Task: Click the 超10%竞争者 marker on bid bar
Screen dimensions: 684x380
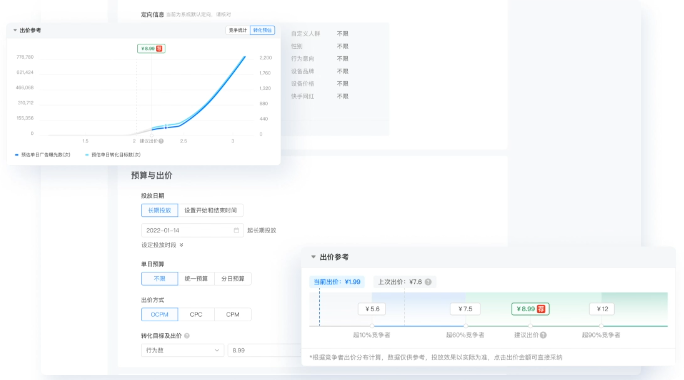Action: click(372, 326)
